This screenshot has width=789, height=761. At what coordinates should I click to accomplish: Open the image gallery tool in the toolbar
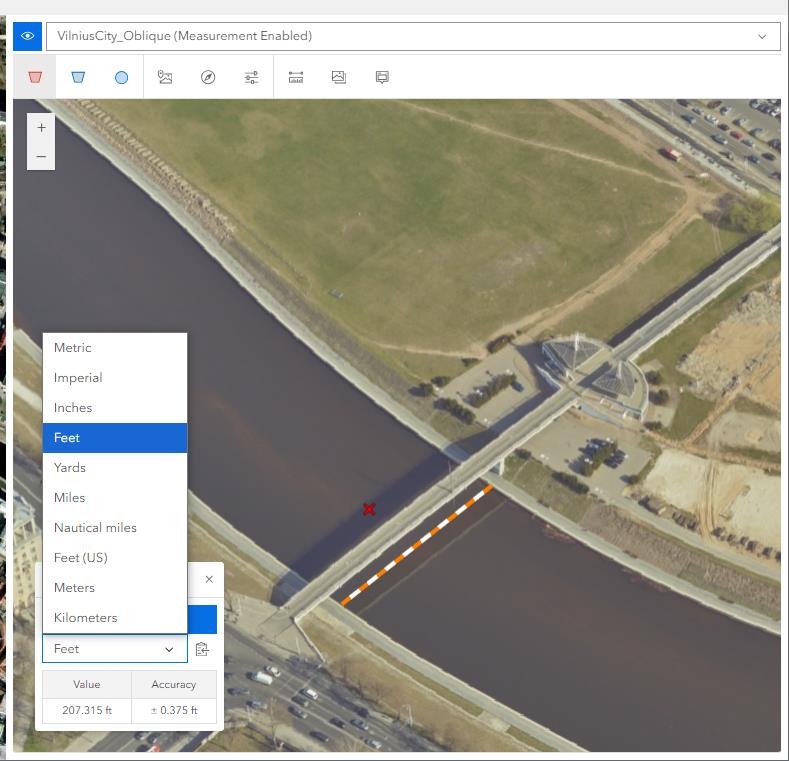coord(165,77)
